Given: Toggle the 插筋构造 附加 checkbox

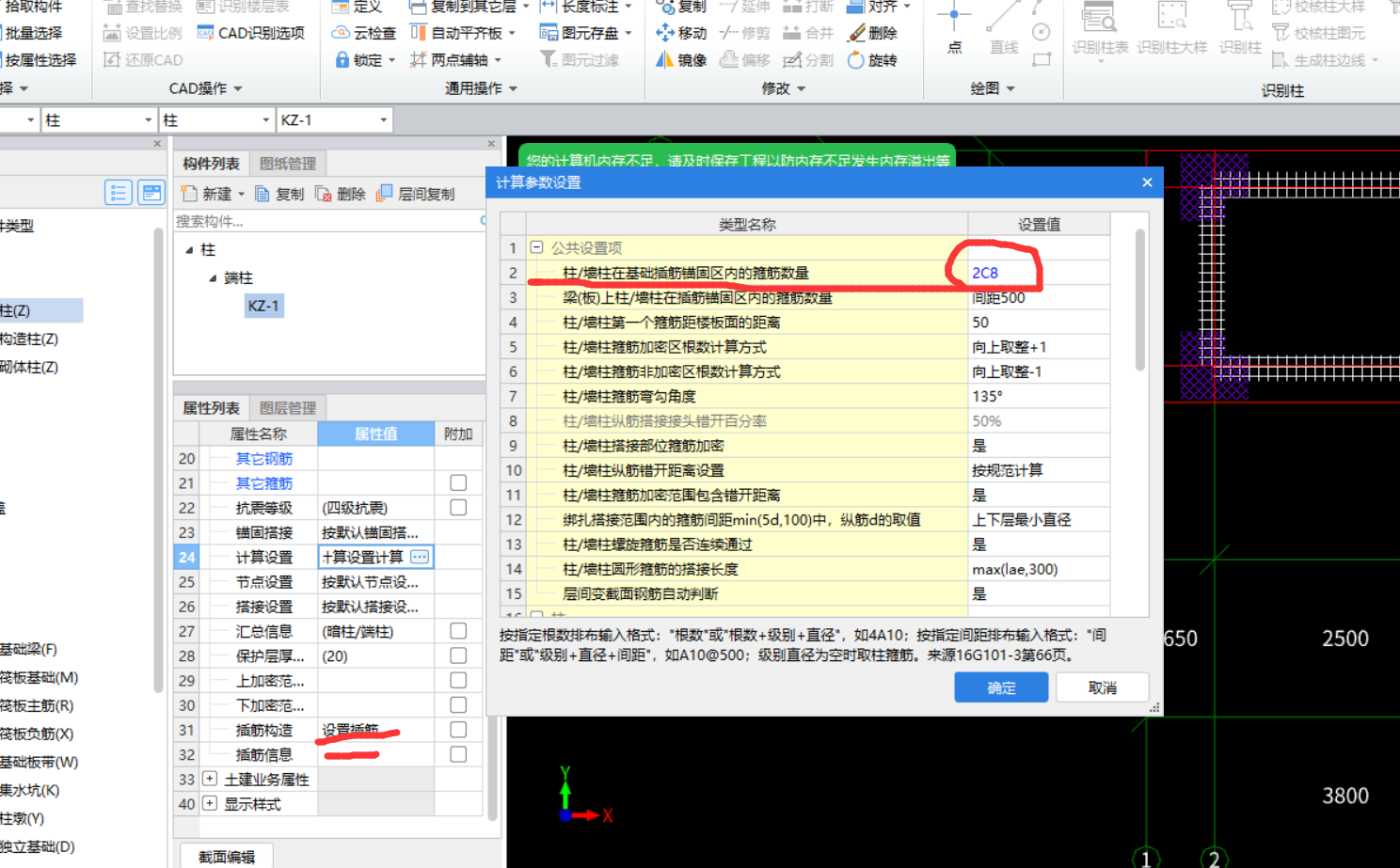Looking at the screenshot, I should (x=458, y=729).
